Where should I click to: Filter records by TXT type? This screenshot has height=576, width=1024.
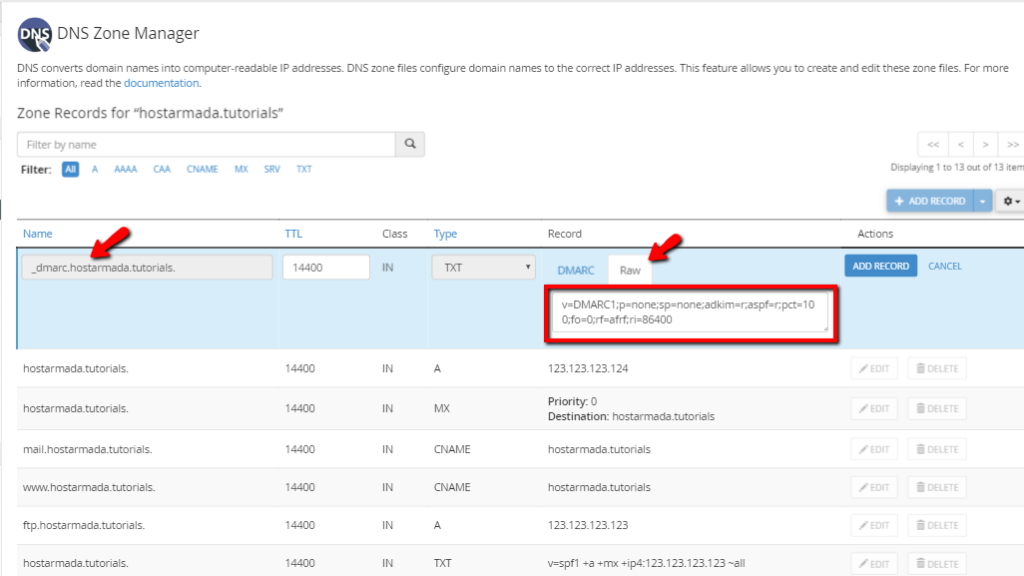click(304, 169)
